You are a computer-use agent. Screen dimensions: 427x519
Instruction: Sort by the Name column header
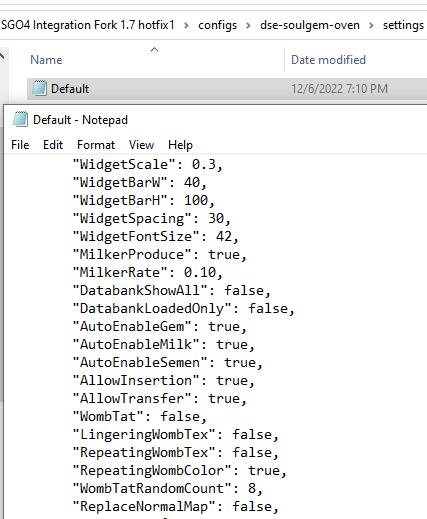(46, 60)
